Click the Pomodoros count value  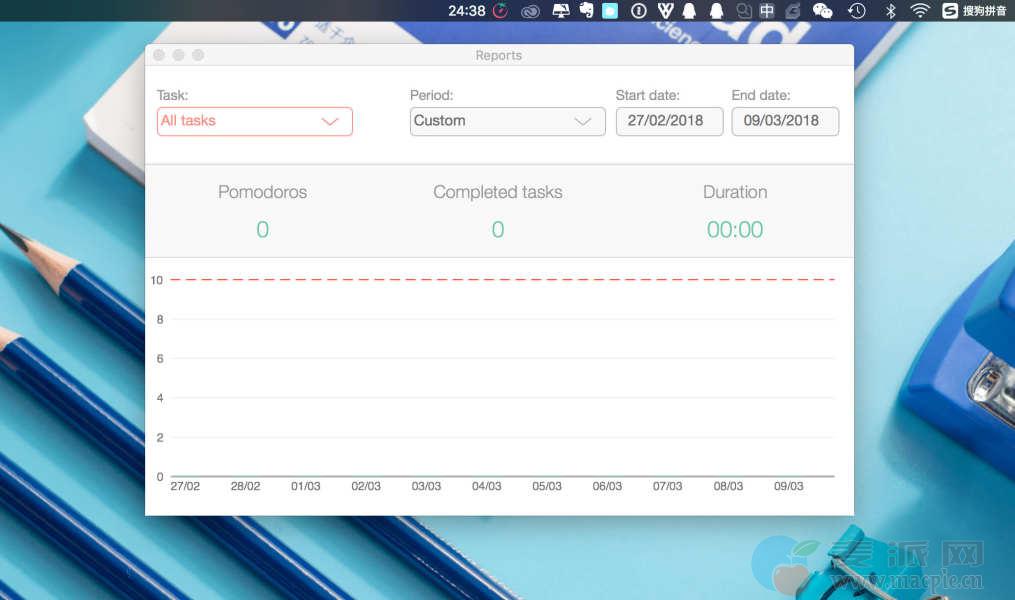[262, 230]
